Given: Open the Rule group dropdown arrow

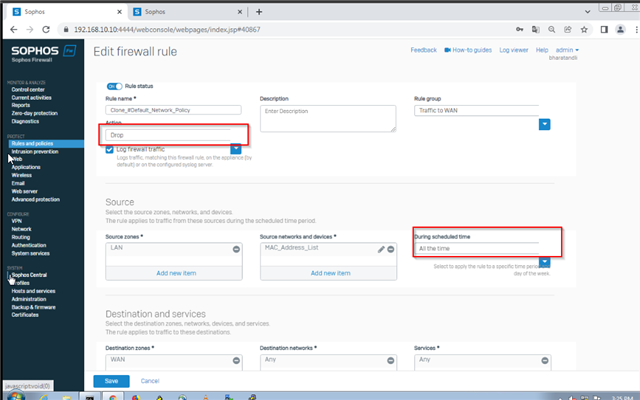Looking at the screenshot, I should pyautogui.click(x=544, y=124).
